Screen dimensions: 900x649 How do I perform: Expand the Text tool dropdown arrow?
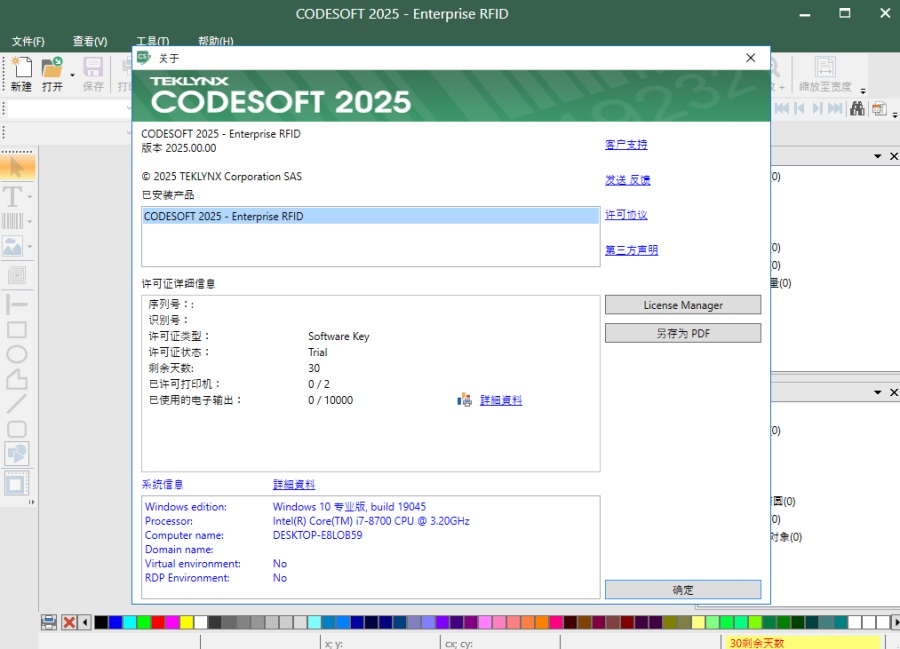click(30, 197)
